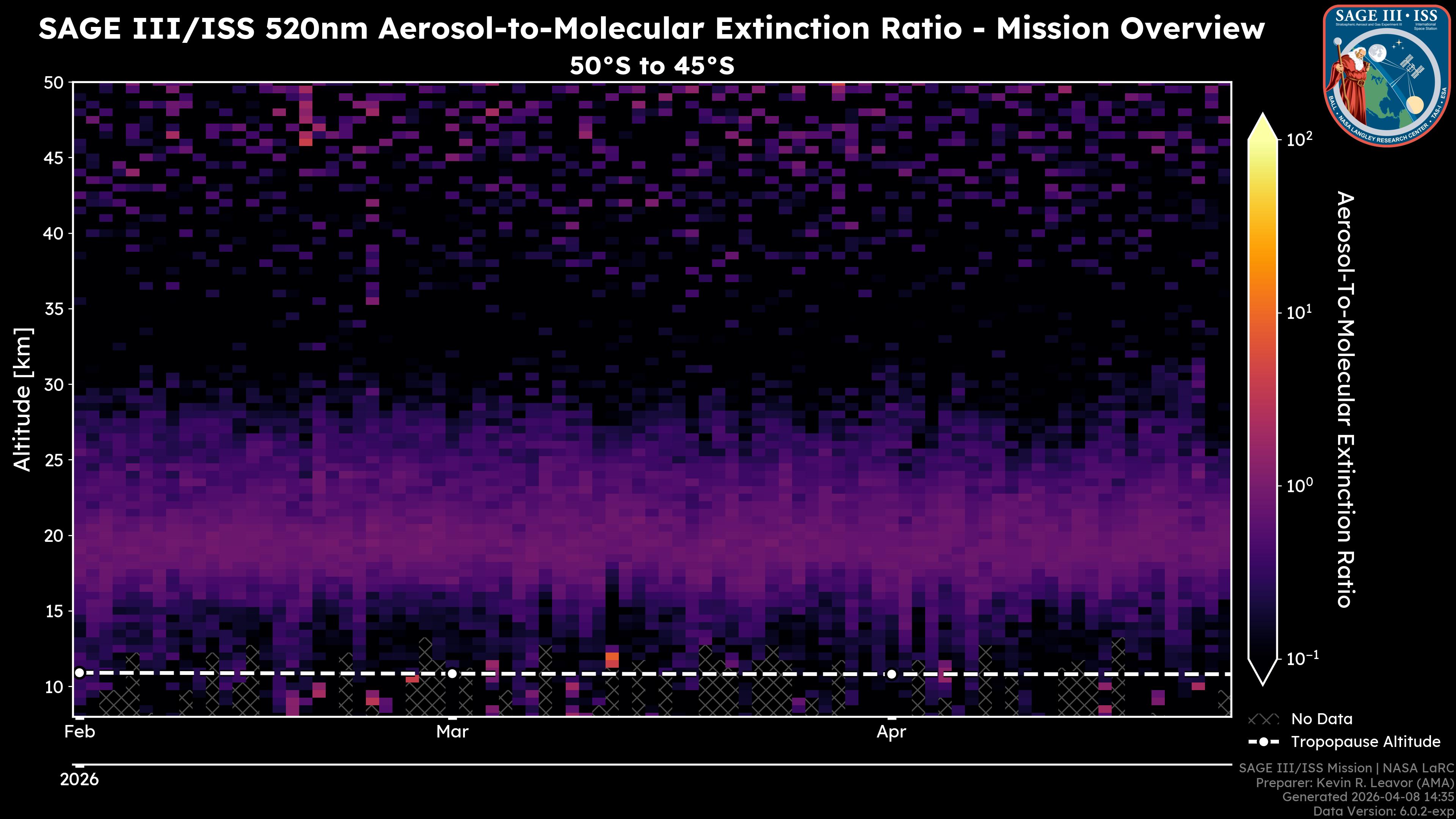Click the 10⁰ colorbar tick label
1456x819 pixels.
(1299, 485)
